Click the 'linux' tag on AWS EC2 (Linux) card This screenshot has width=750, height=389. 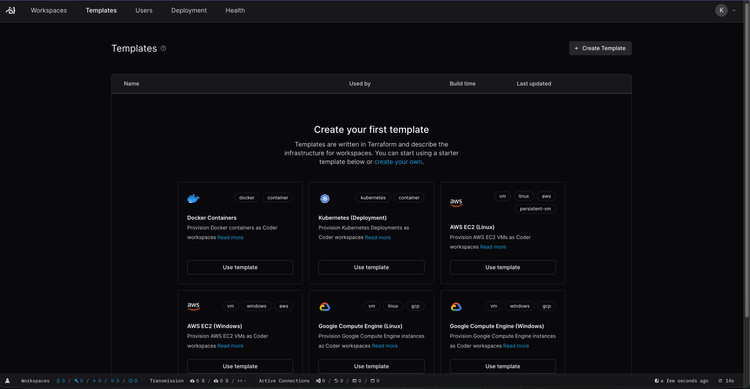click(524, 196)
